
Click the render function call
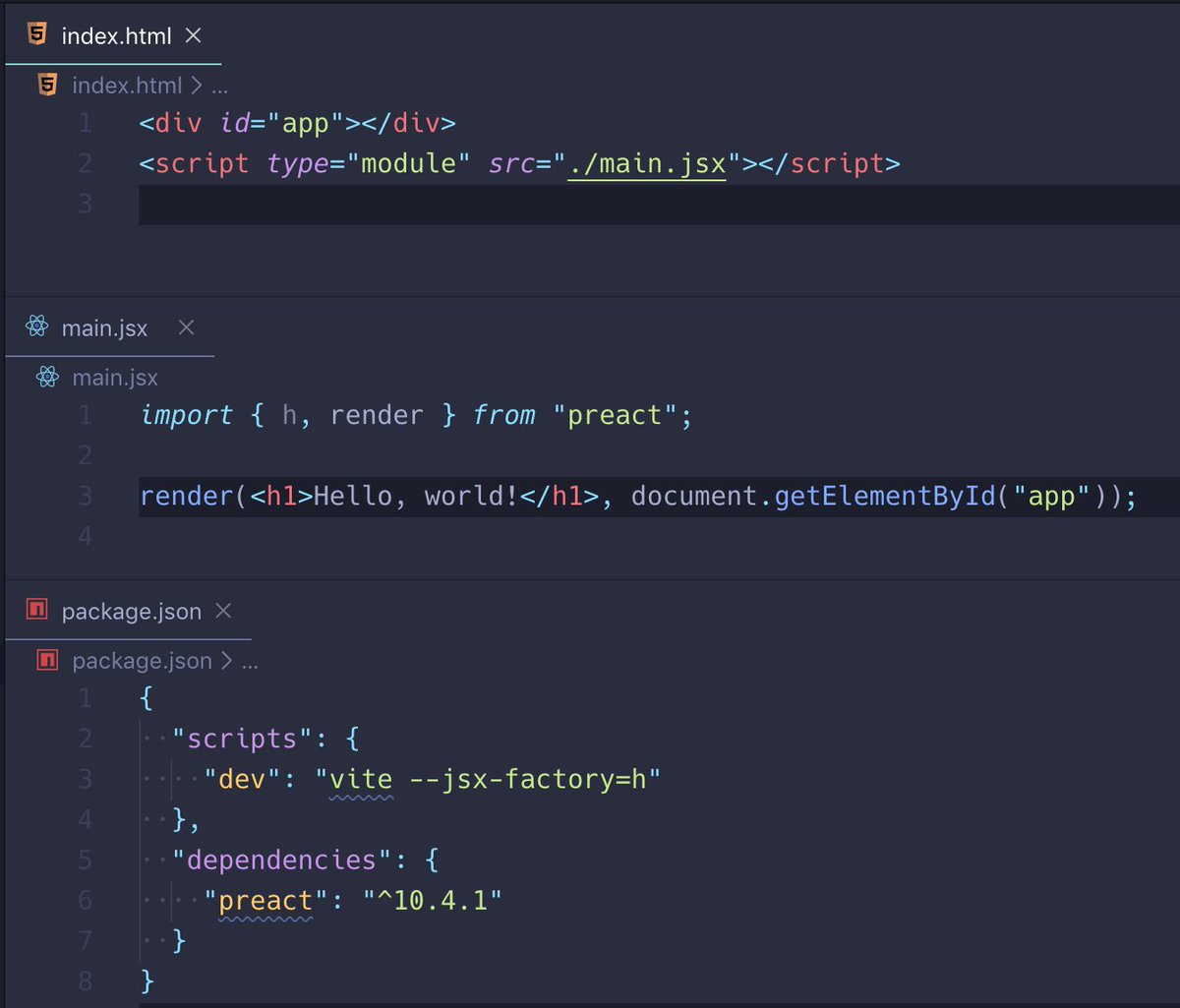pyautogui.click(x=187, y=496)
